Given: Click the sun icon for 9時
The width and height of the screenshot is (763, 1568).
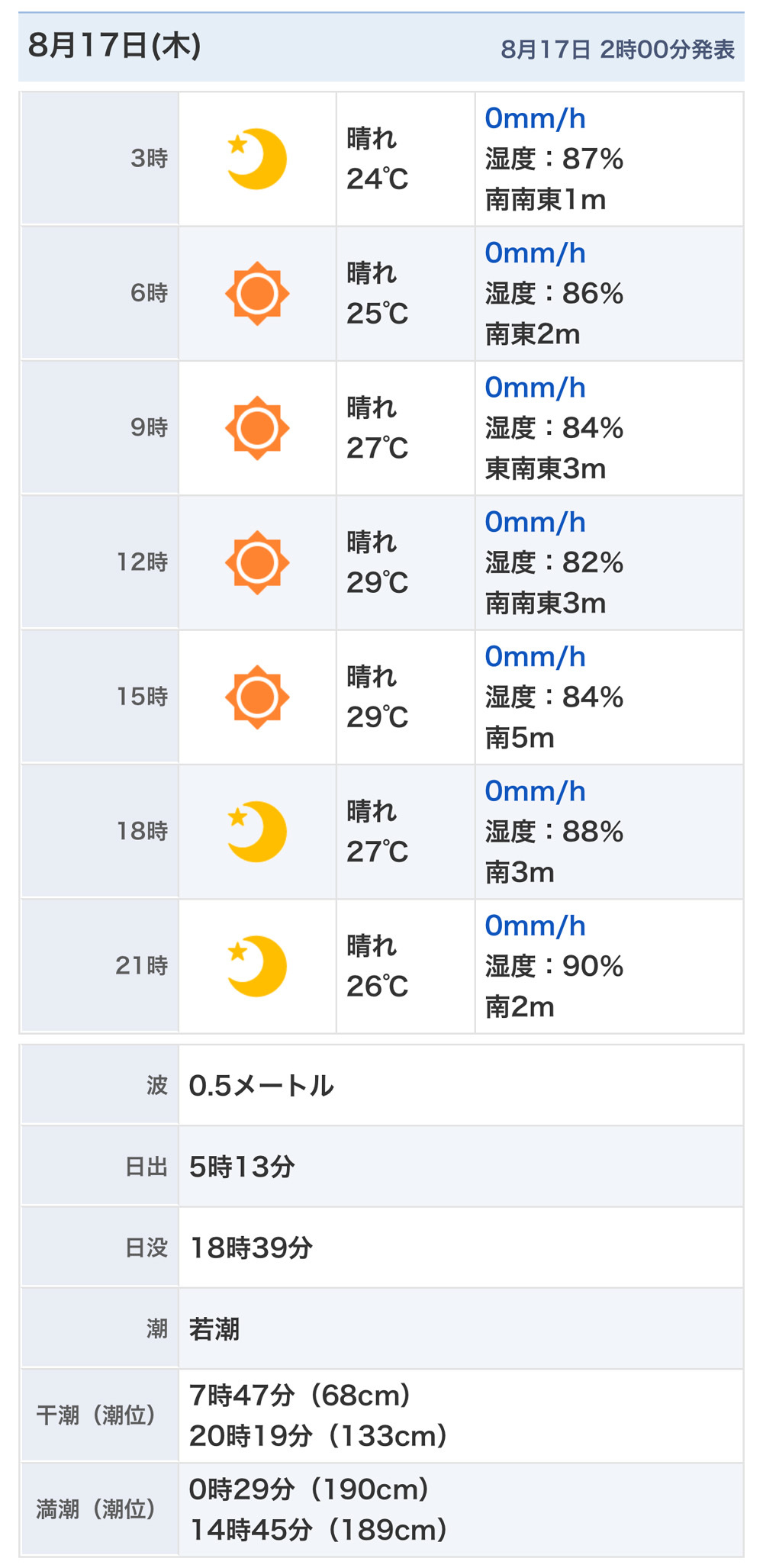Looking at the screenshot, I should [x=257, y=428].
